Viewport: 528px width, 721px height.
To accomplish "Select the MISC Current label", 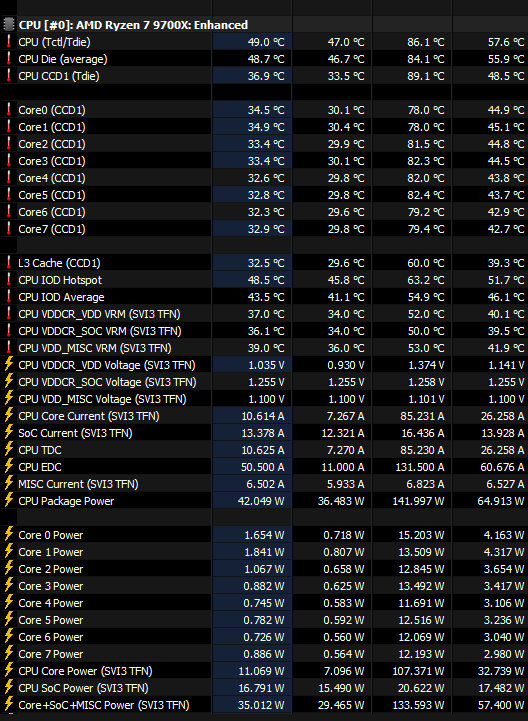I will 78,484.
